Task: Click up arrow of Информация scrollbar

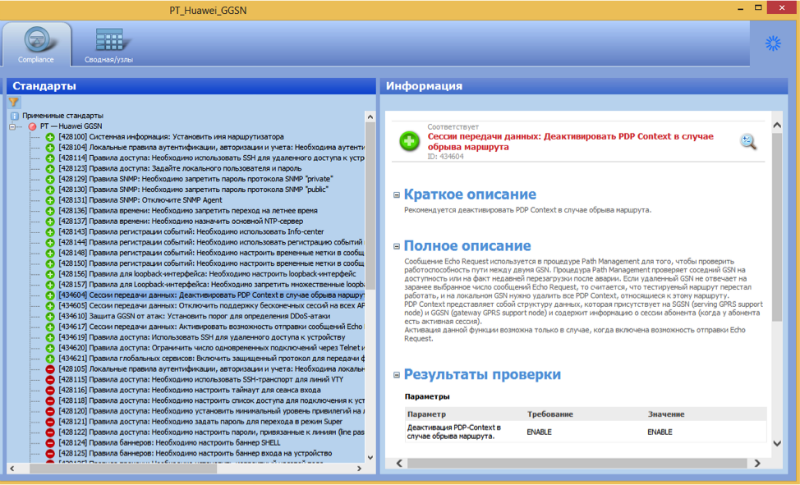Action: coord(777,125)
